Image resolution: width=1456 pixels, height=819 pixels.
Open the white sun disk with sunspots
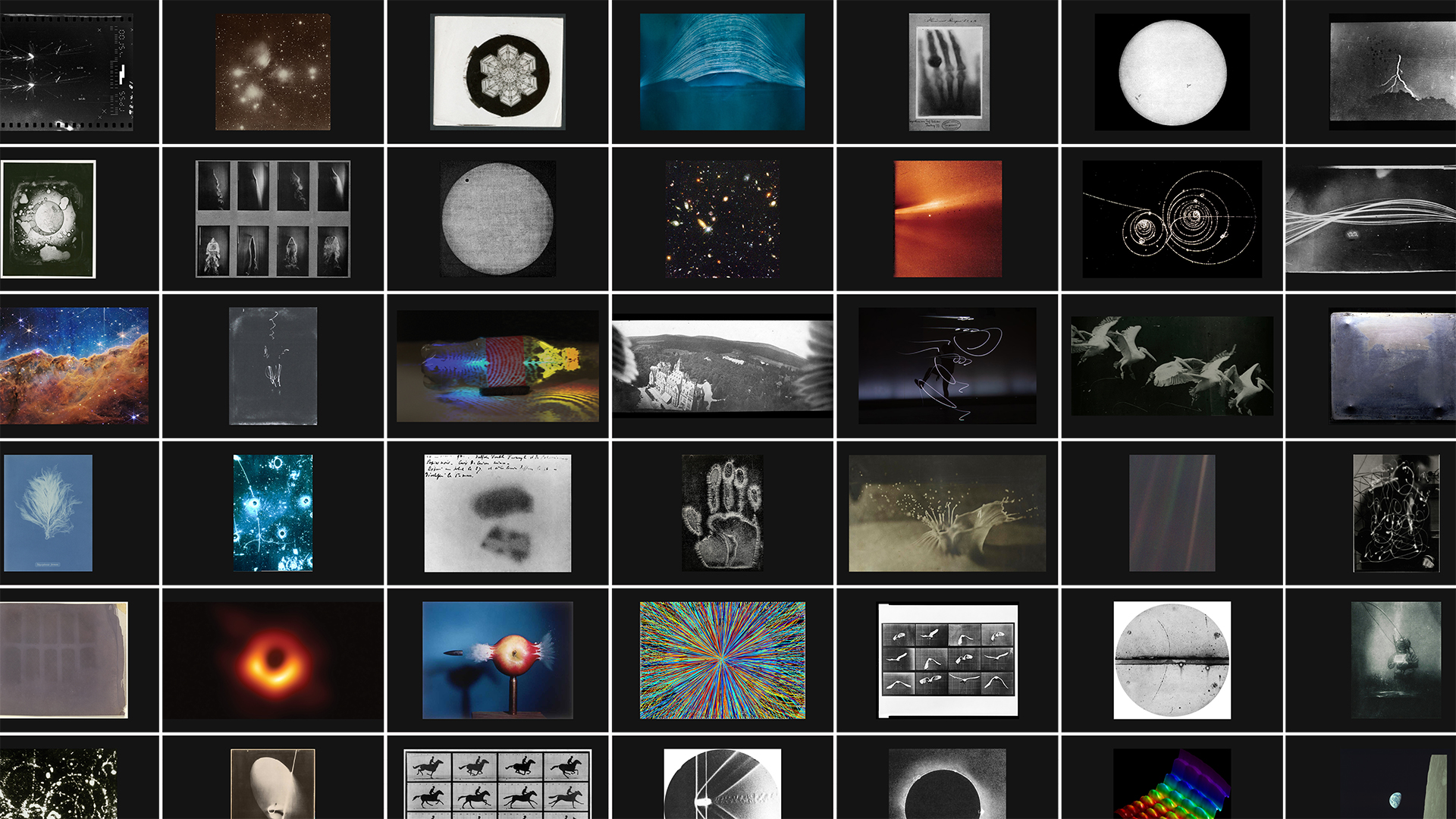1172,72
